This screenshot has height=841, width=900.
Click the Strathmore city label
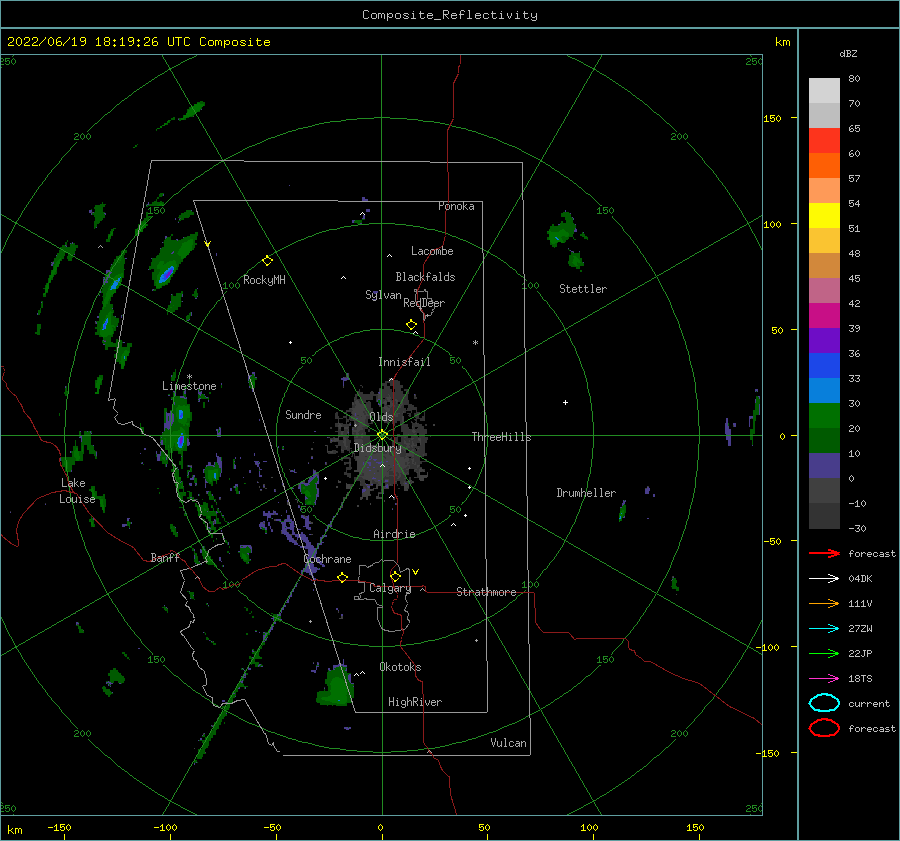click(486, 592)
